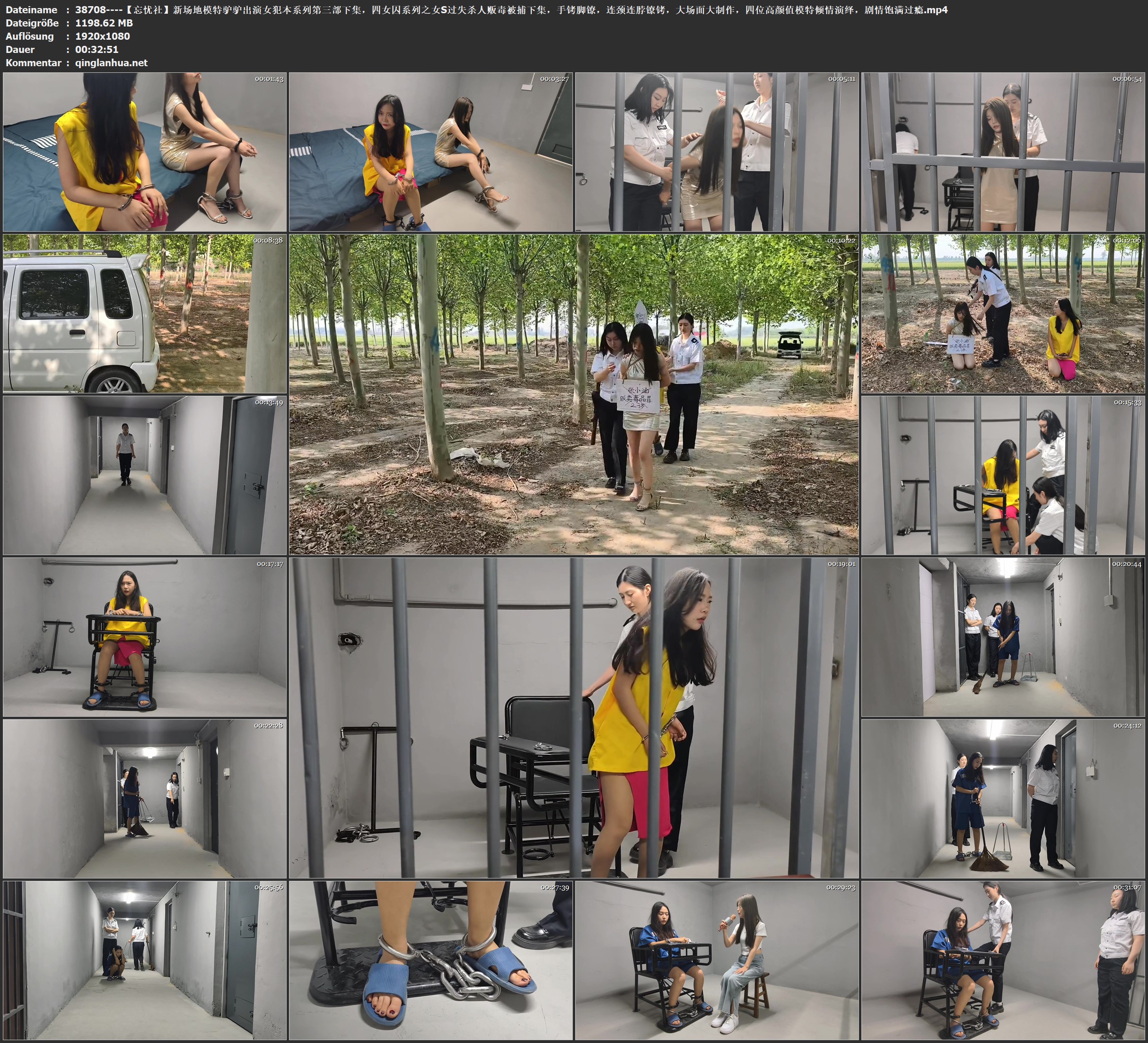Select the white van thumbnail at 00:08:38

click(145, 313)
